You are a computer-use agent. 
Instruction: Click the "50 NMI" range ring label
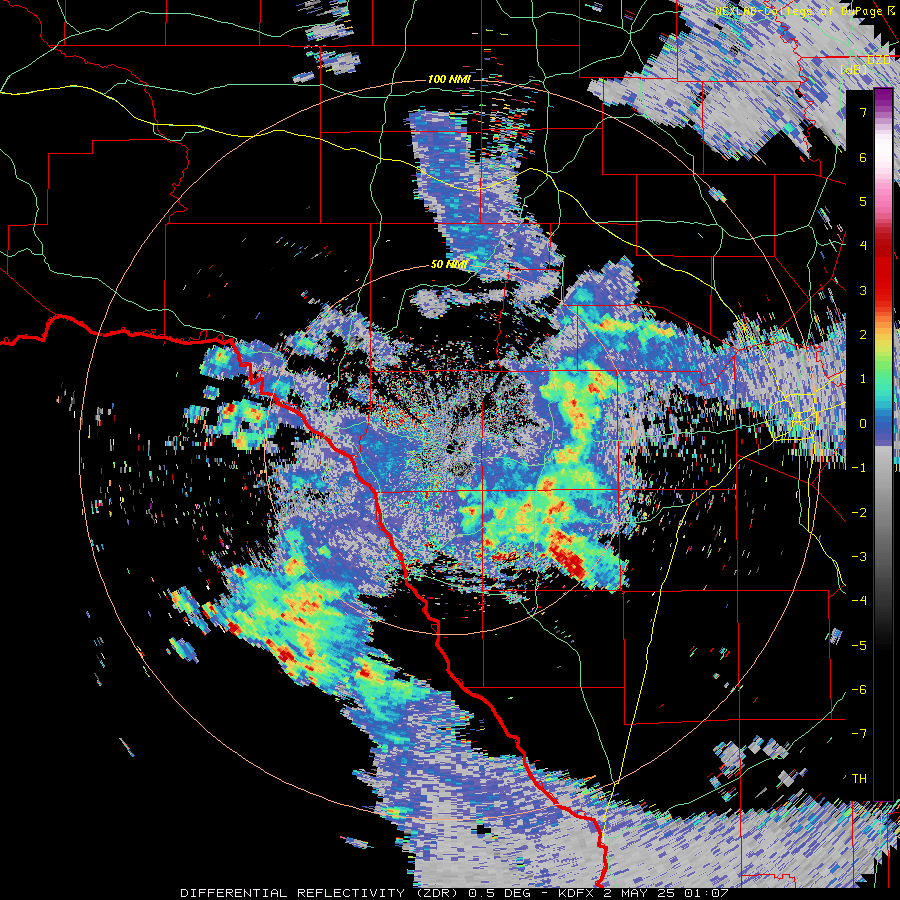[x=449, y=265]
